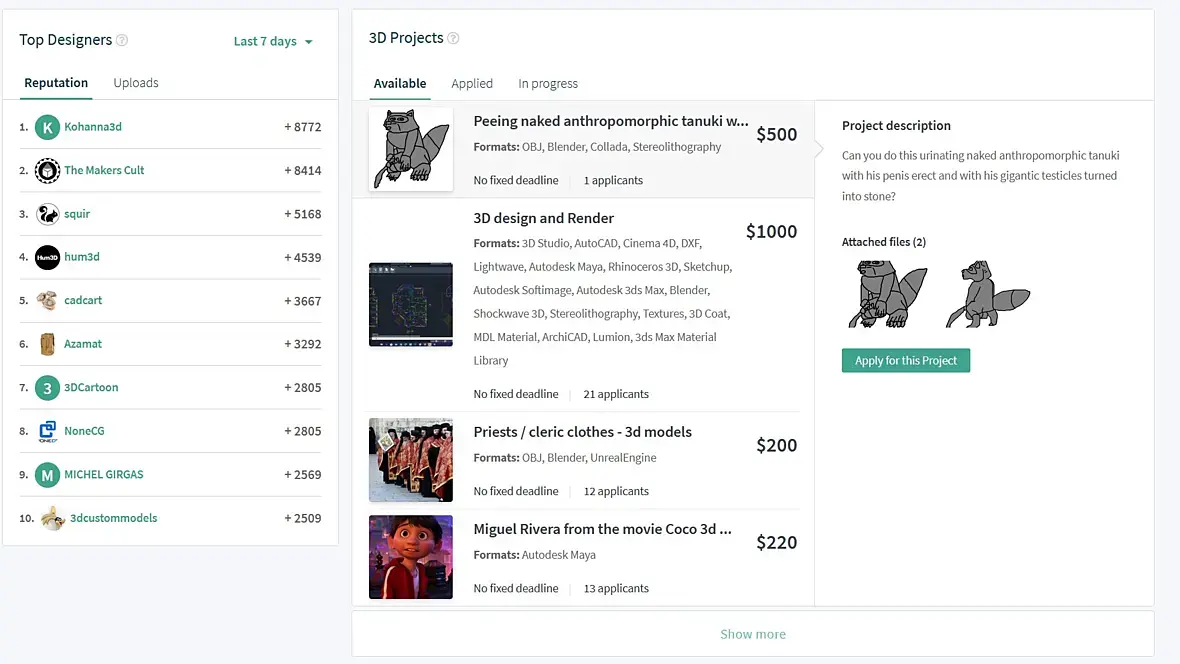Screen dimensions: 1180x664
Task: Click the Azamat designer avatar
Action: 47,344
